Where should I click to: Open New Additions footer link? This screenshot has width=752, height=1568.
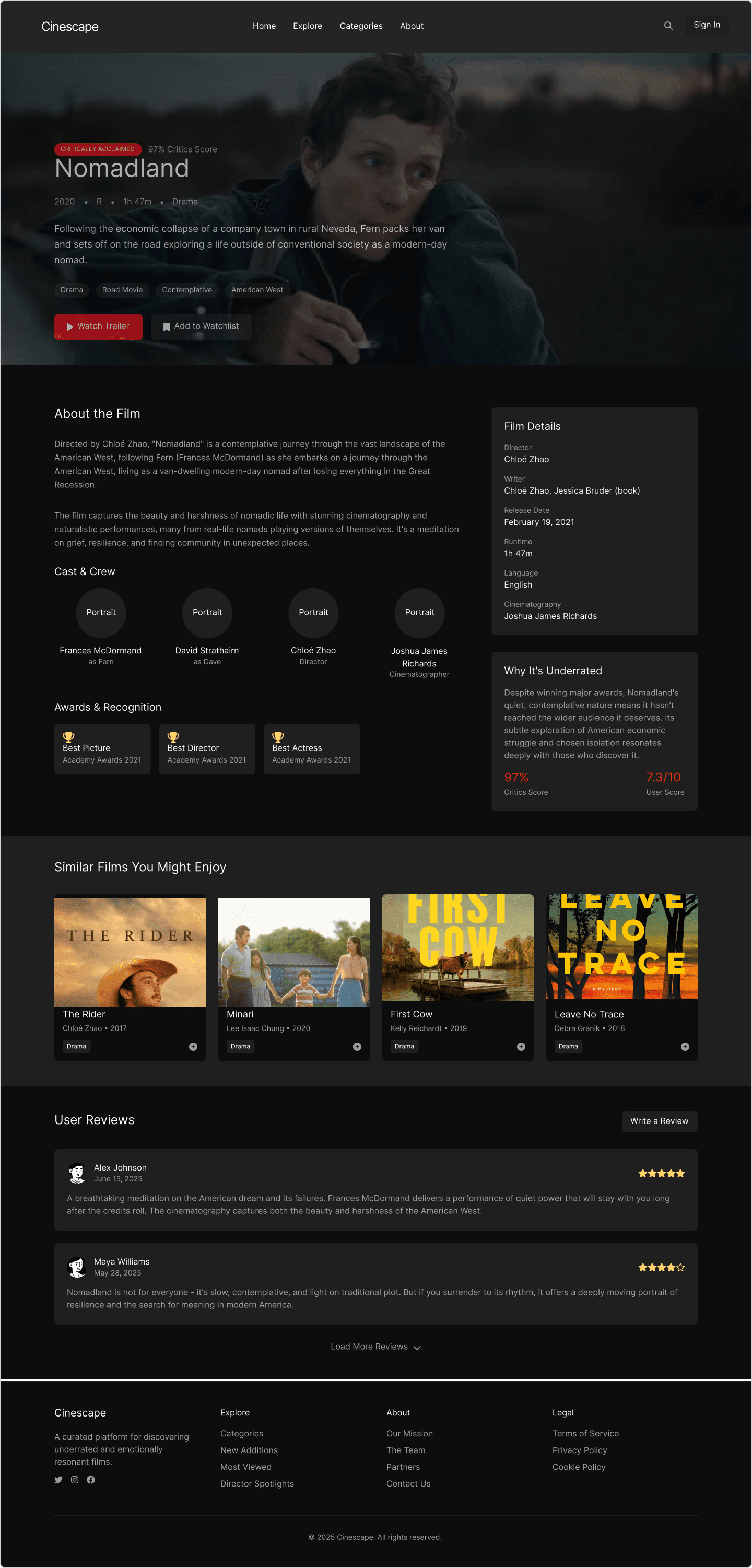pyautogui.click(x=249, y=1450)
